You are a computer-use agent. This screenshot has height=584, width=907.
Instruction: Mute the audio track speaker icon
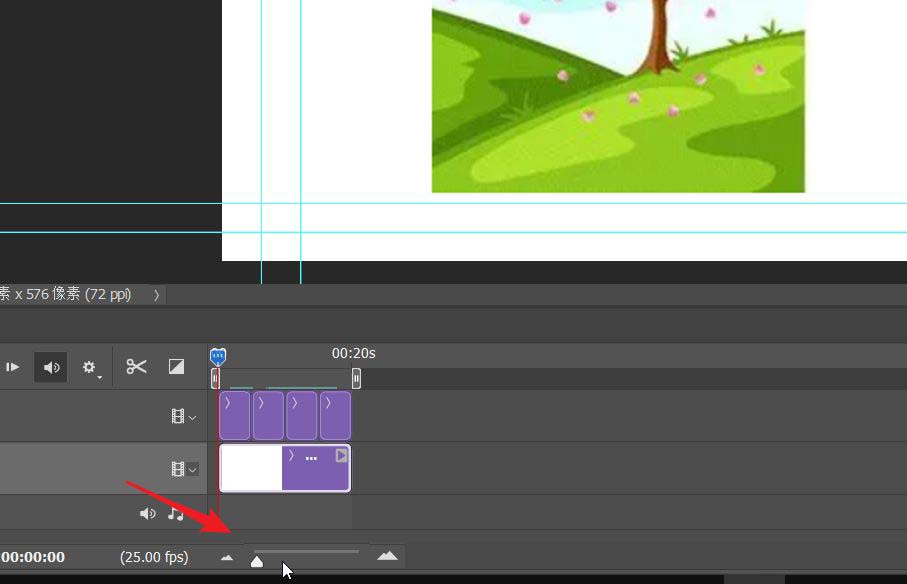coord(148,513)
